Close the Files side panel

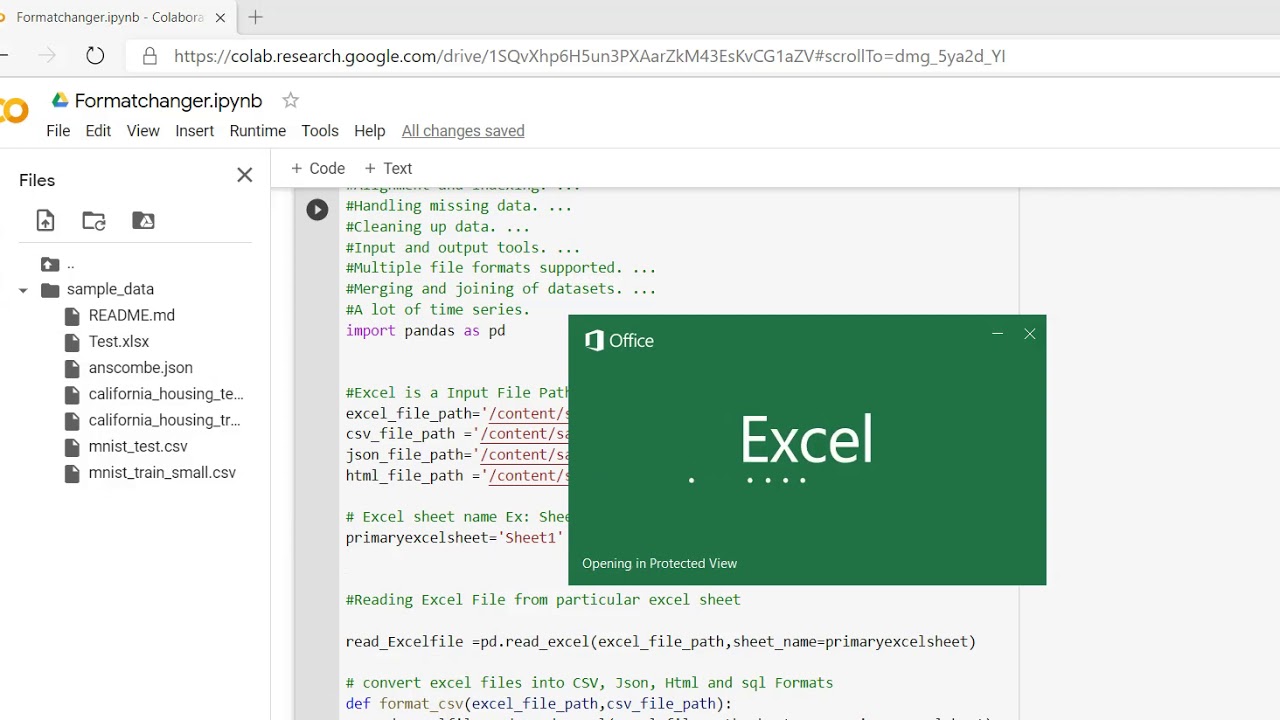244,175
